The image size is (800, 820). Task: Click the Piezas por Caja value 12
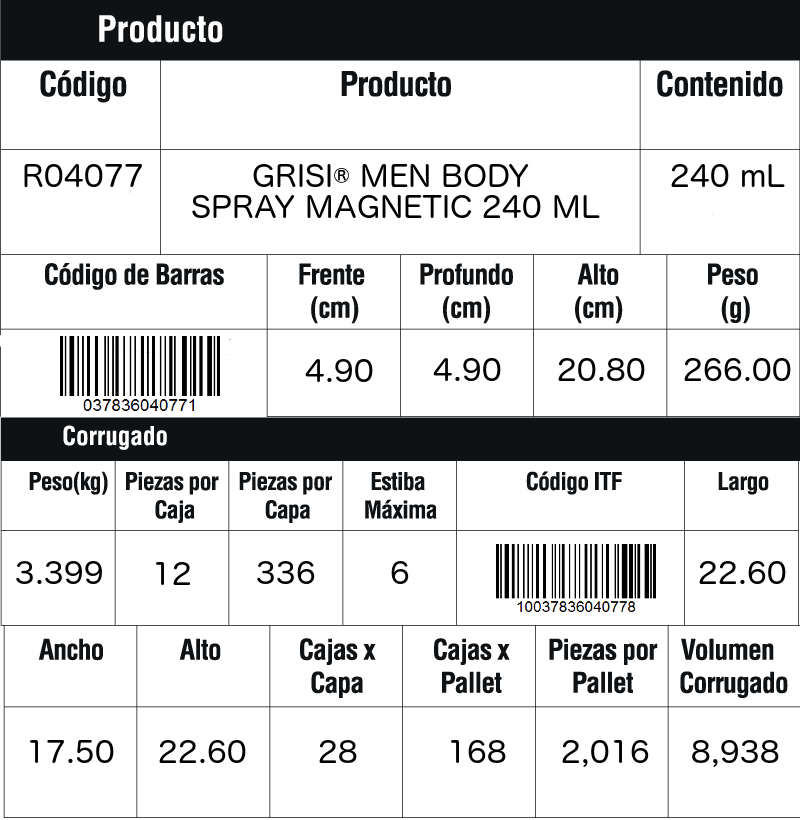click(173, 574)
